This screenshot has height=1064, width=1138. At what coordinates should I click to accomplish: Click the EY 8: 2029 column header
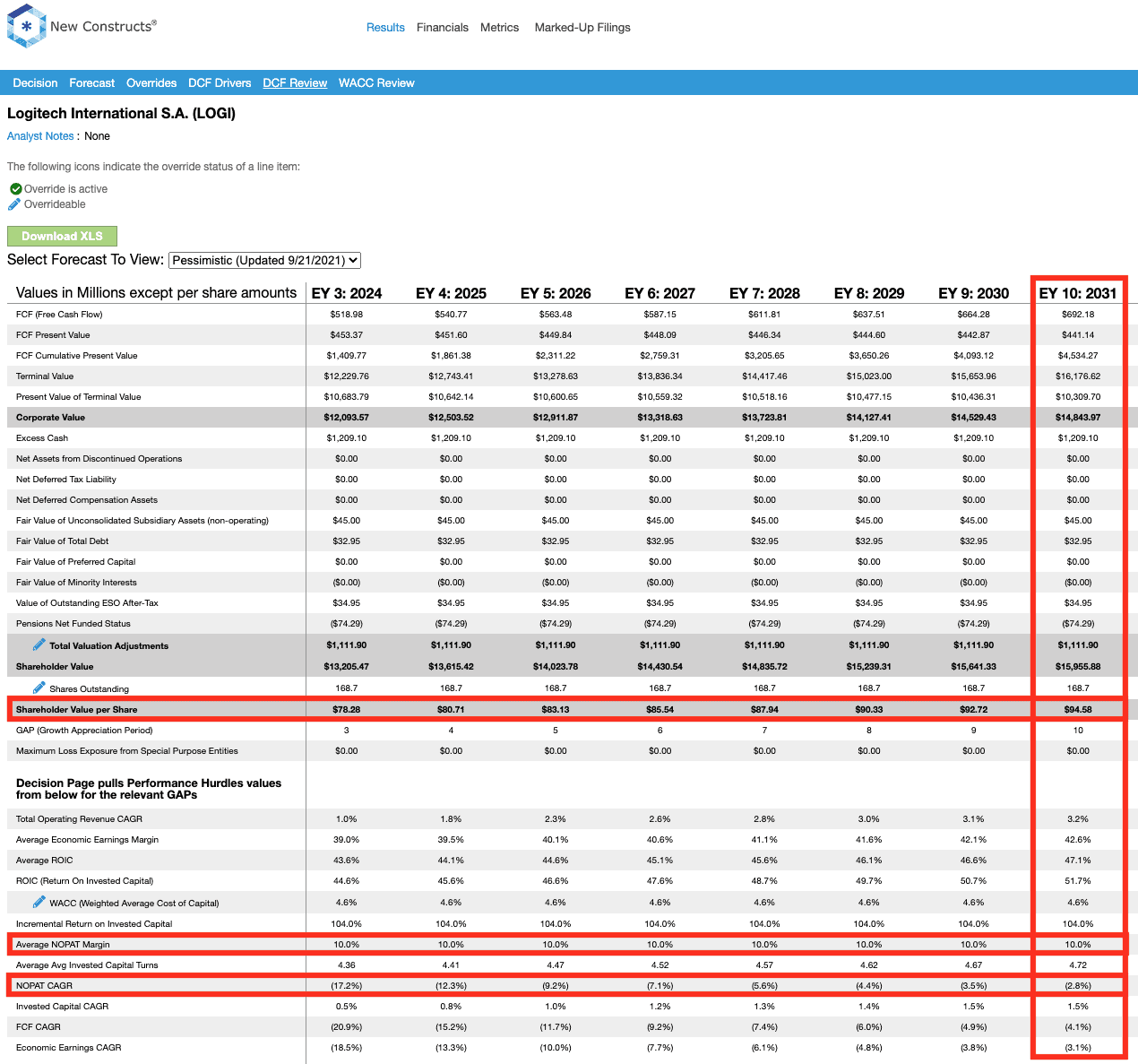click(869, 293)
